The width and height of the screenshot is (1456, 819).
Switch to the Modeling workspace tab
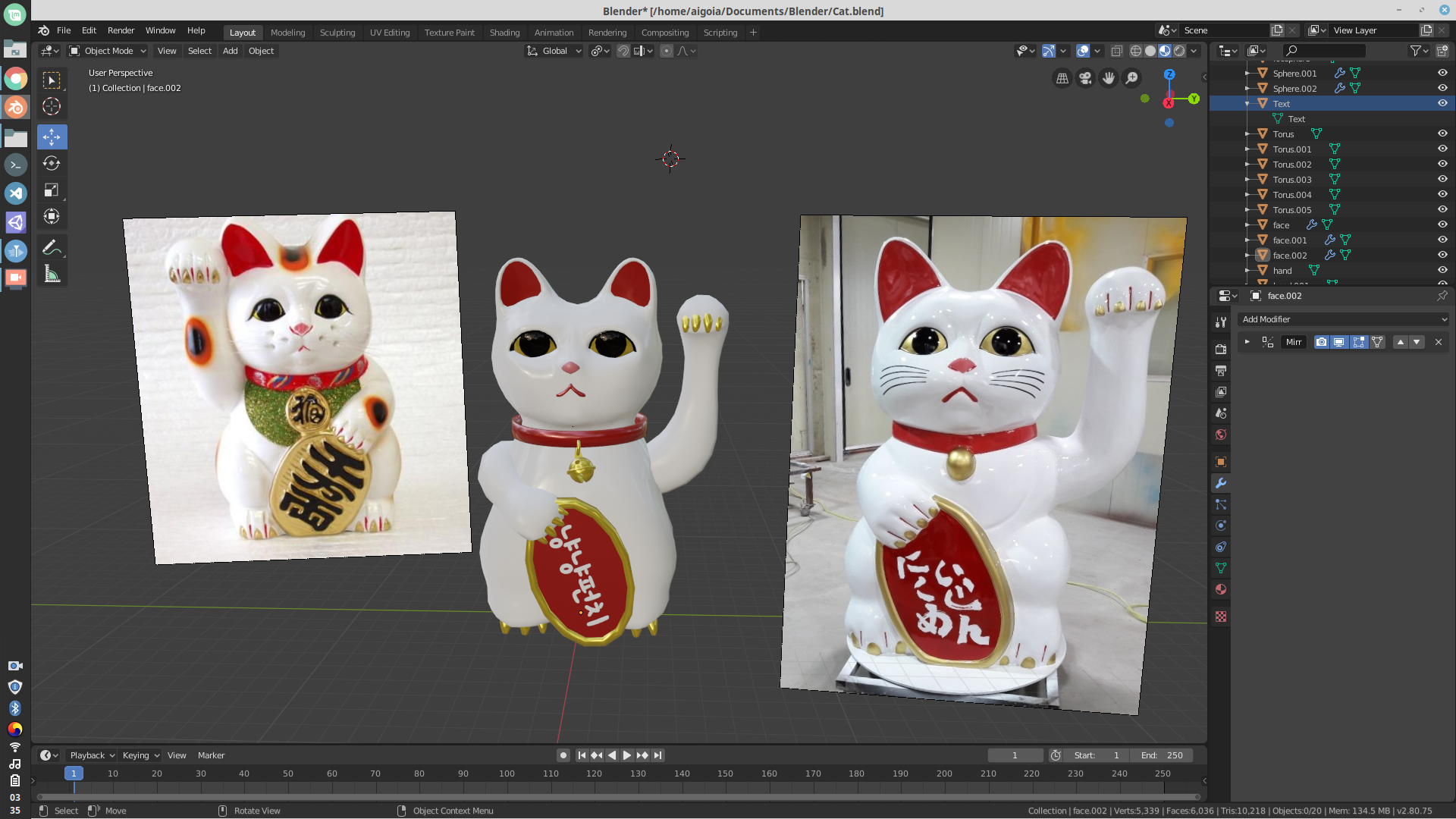coord(287,33)
